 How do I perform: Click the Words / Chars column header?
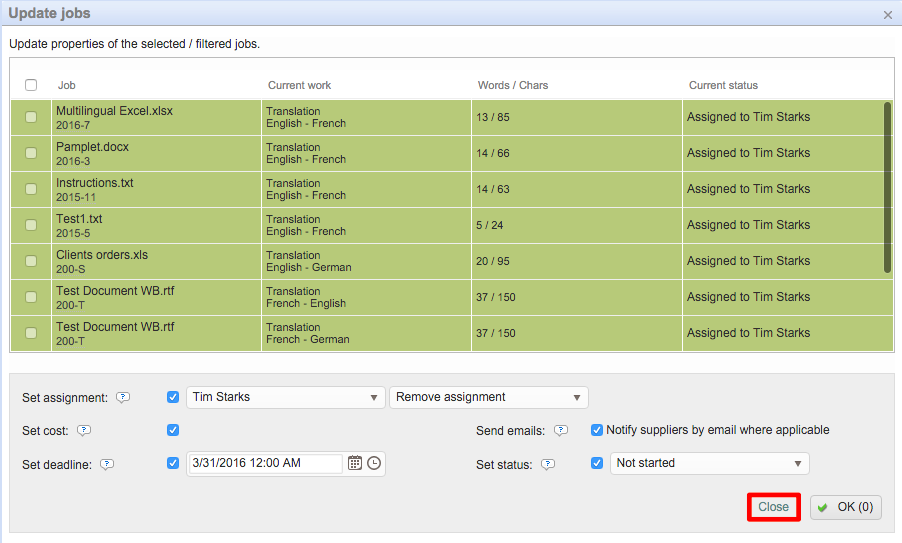pos(513,85)
